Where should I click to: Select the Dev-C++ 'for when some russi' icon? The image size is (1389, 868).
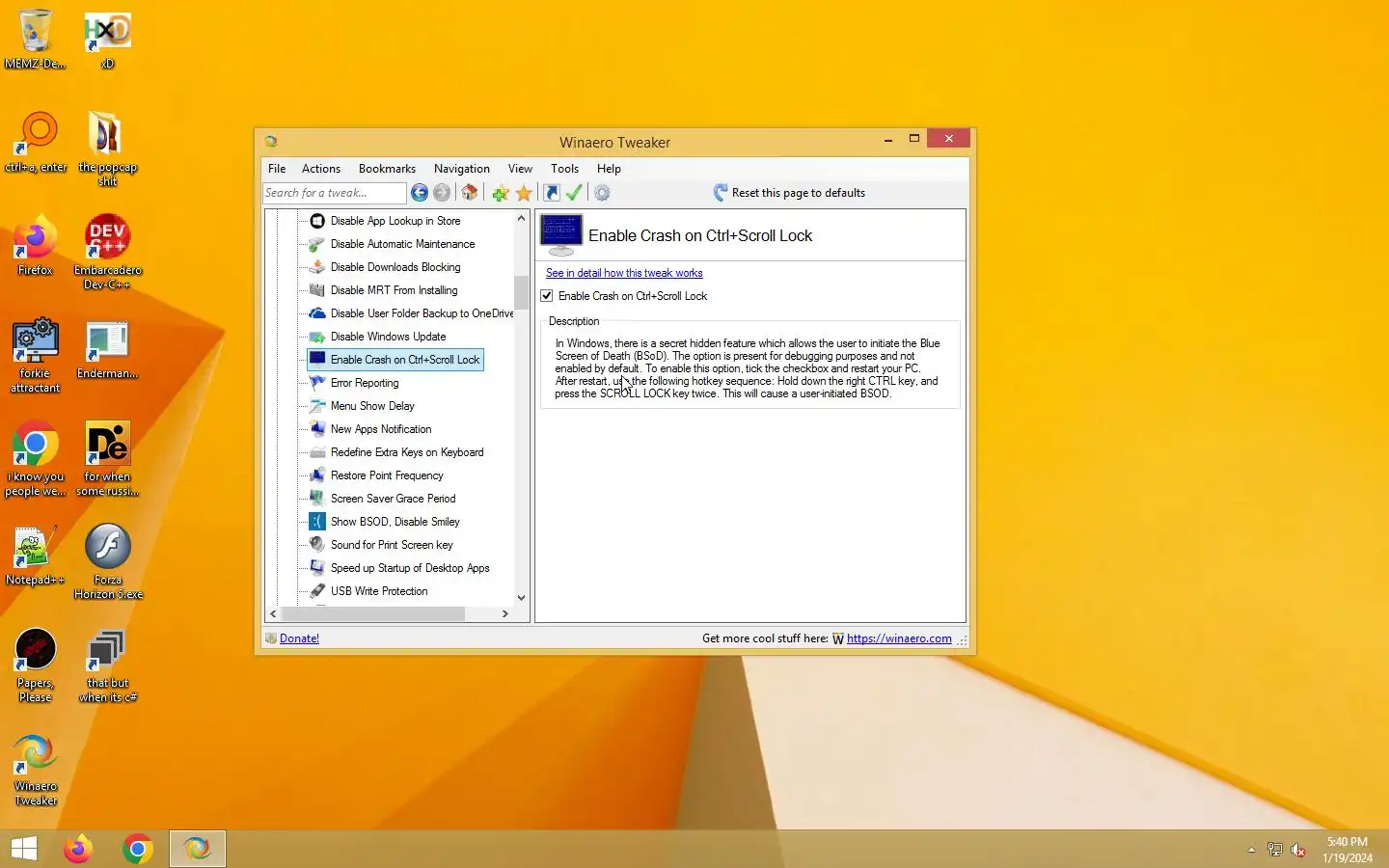coord(107,458)
